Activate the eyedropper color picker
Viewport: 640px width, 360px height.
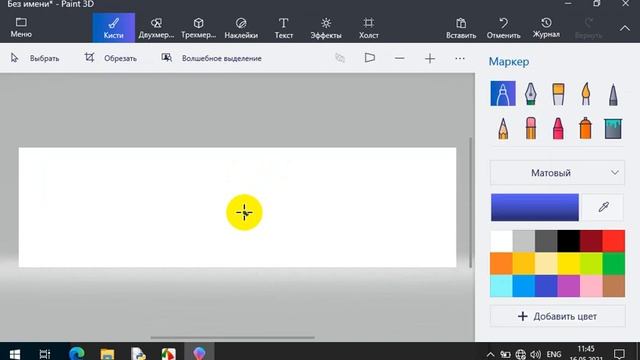(x=603, y=207)
